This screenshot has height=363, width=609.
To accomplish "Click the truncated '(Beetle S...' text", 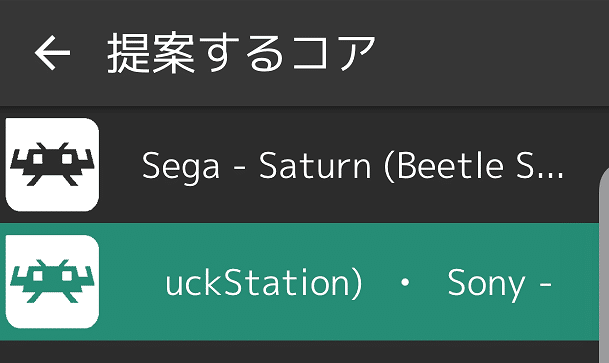I will pyautogui.click(x=473, y=166).
